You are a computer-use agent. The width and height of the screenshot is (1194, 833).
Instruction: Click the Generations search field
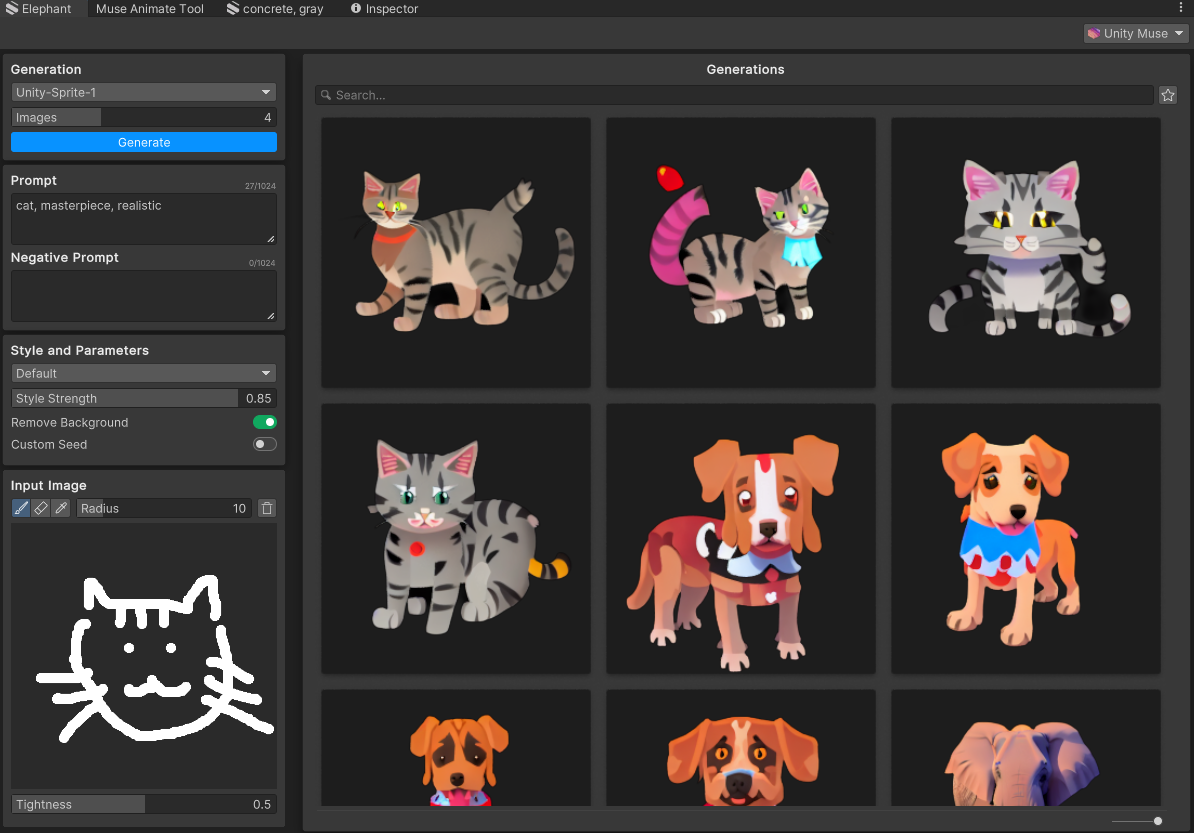(x=735, y=95)
